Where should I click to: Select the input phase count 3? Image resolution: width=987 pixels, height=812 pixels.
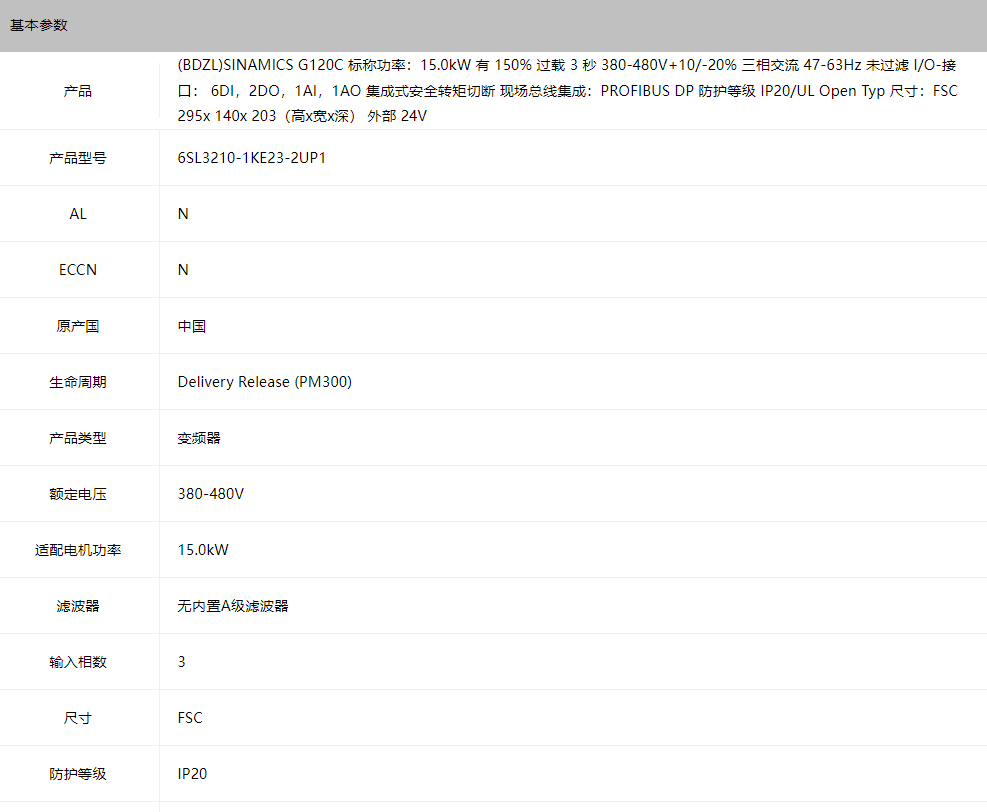point(182,662)
